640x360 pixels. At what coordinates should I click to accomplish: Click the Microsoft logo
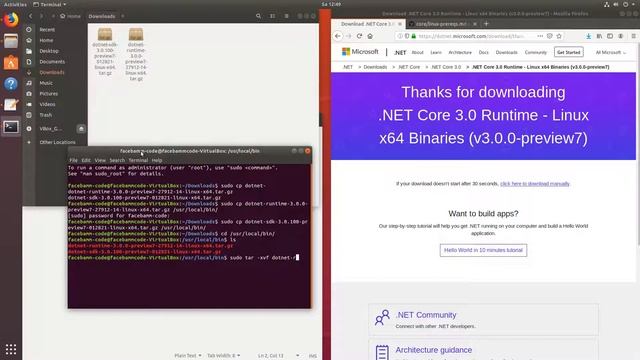click(360, 52)
